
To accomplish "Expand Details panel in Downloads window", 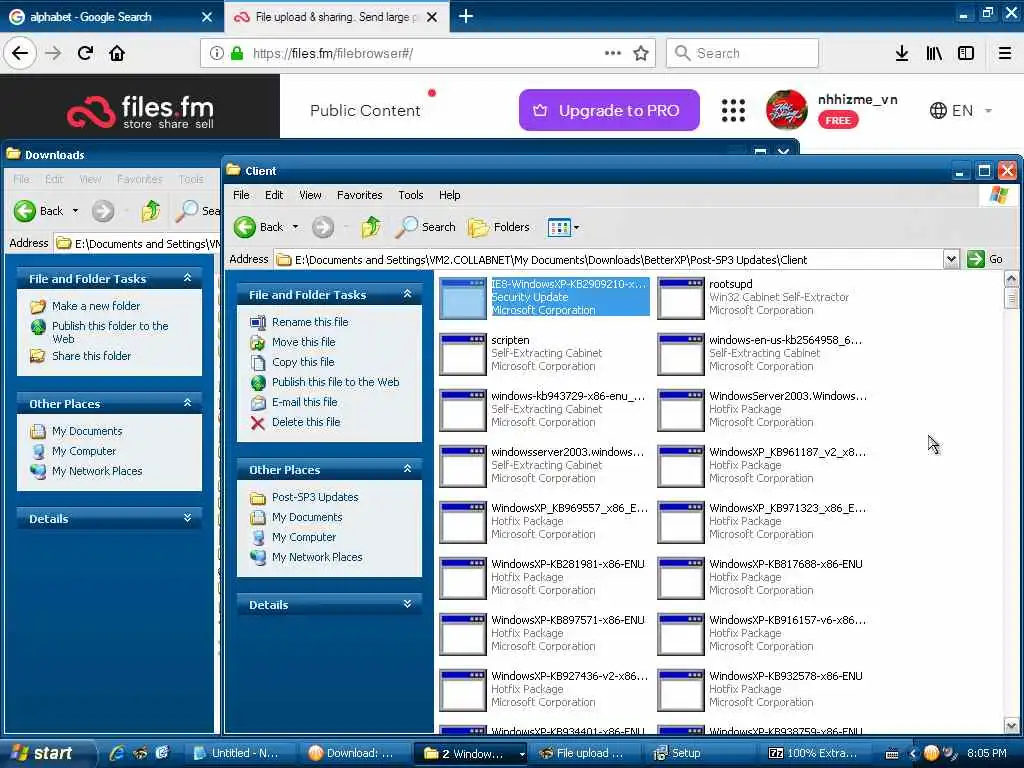I will pyautogui.click(x=187, y=518).
